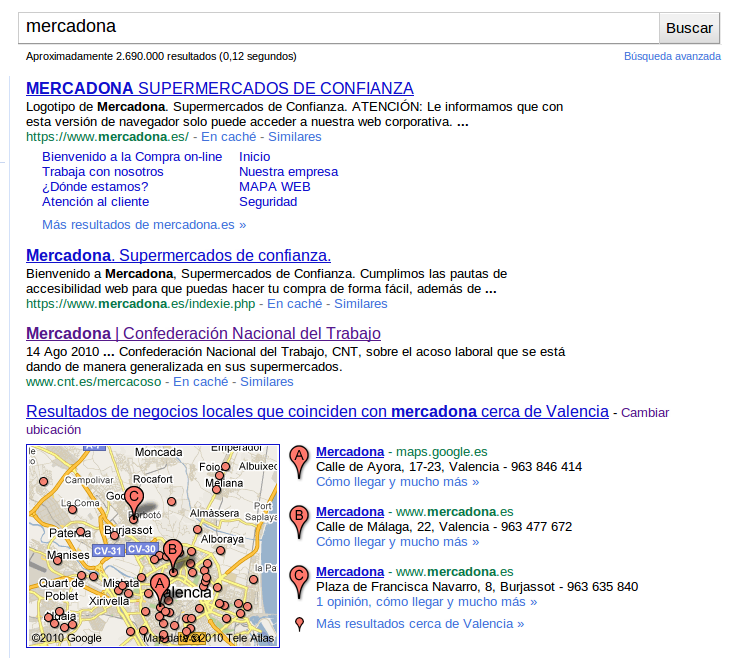Open Más resultados de mercadona.es
Image resolution: width=741 pixels, height=658 pixels.
click(143, 225)
